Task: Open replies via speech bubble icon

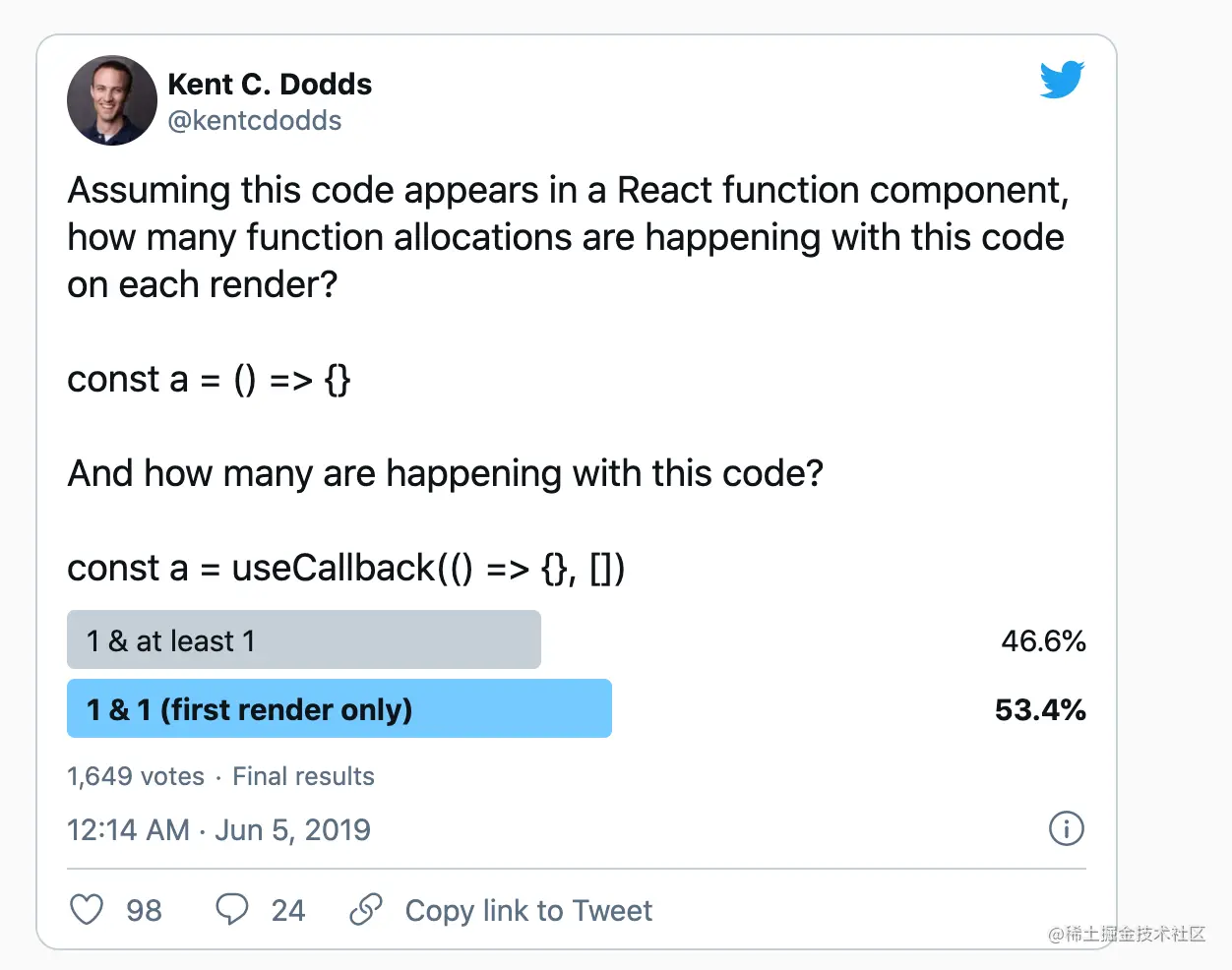Action: coord(232,909)
